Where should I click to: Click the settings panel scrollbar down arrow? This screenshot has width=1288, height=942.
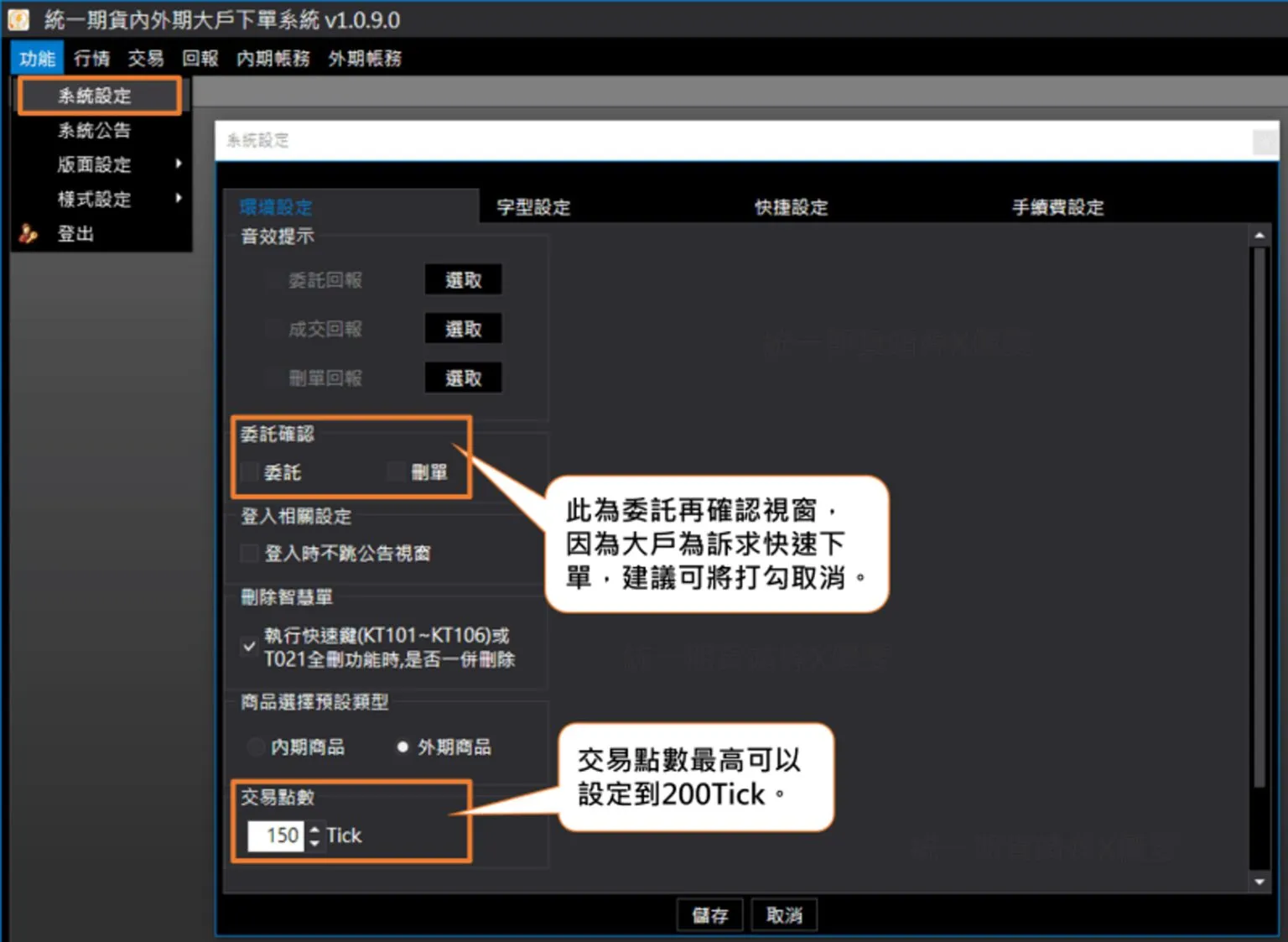click(1259, 882)
